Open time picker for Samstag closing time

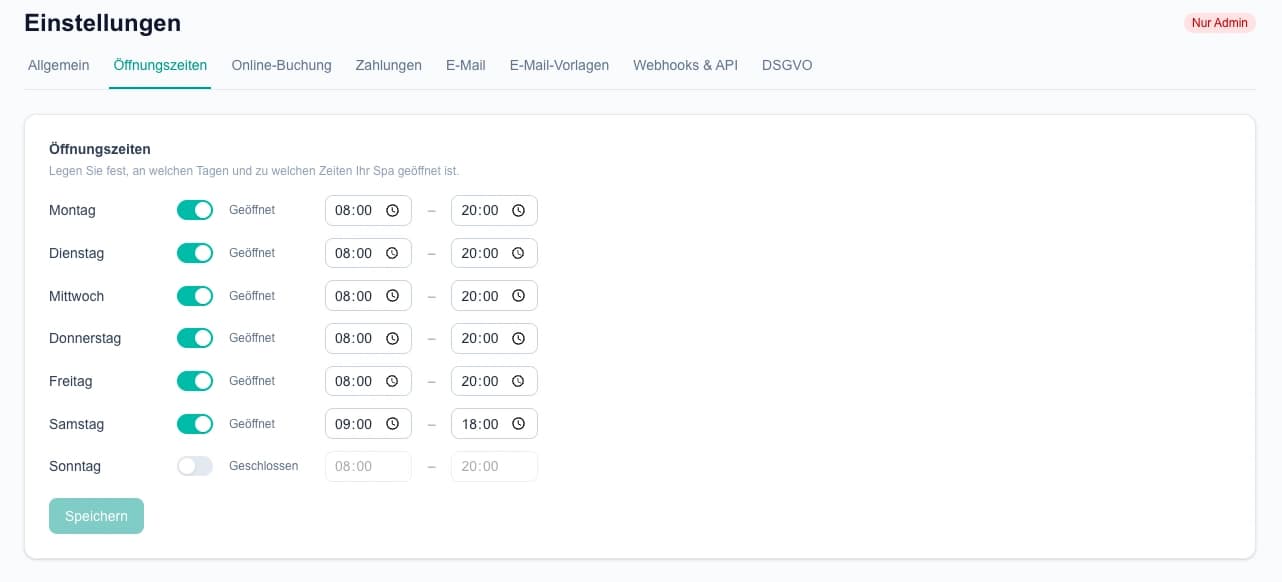pyautogui.click(x=518, y=424)
